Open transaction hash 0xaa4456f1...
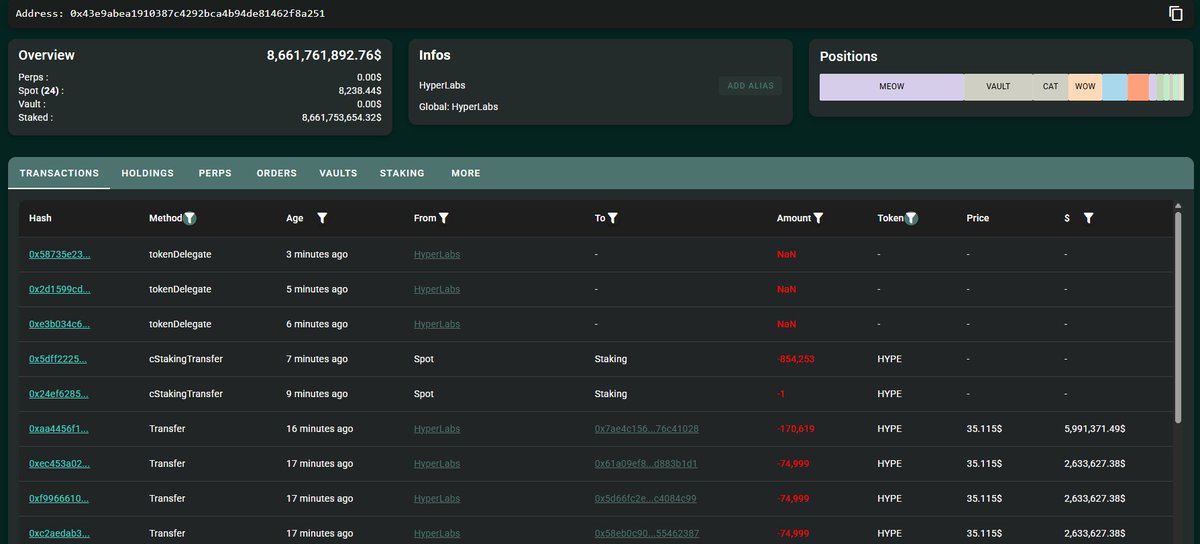Viewport: 1200px width, 544px height. coord(59,429)
